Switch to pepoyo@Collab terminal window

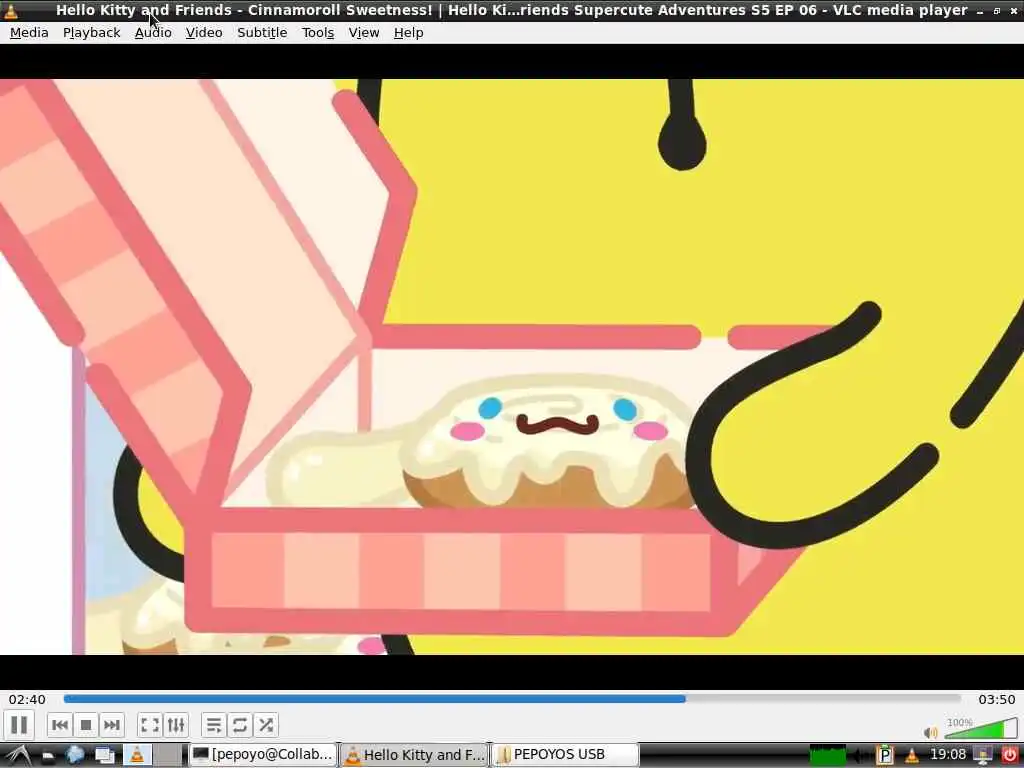[263, 755]
